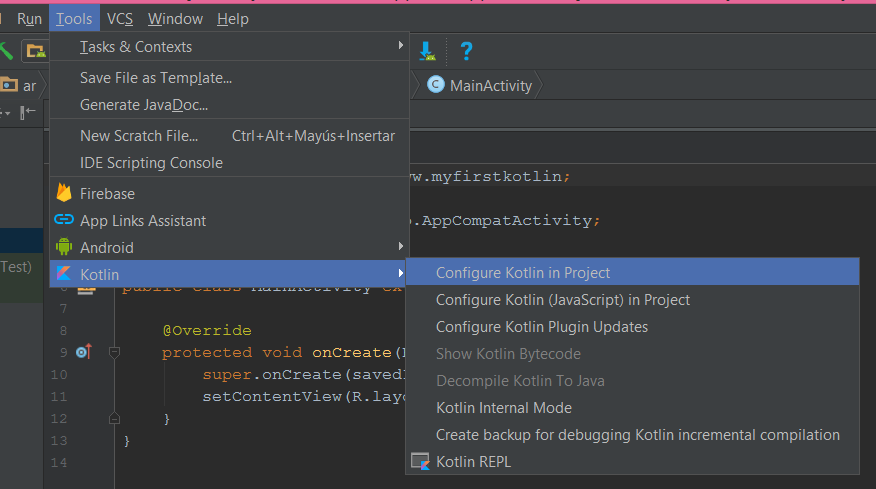Choose Save File as Template
Screen dimensions: 876x489
230,78
